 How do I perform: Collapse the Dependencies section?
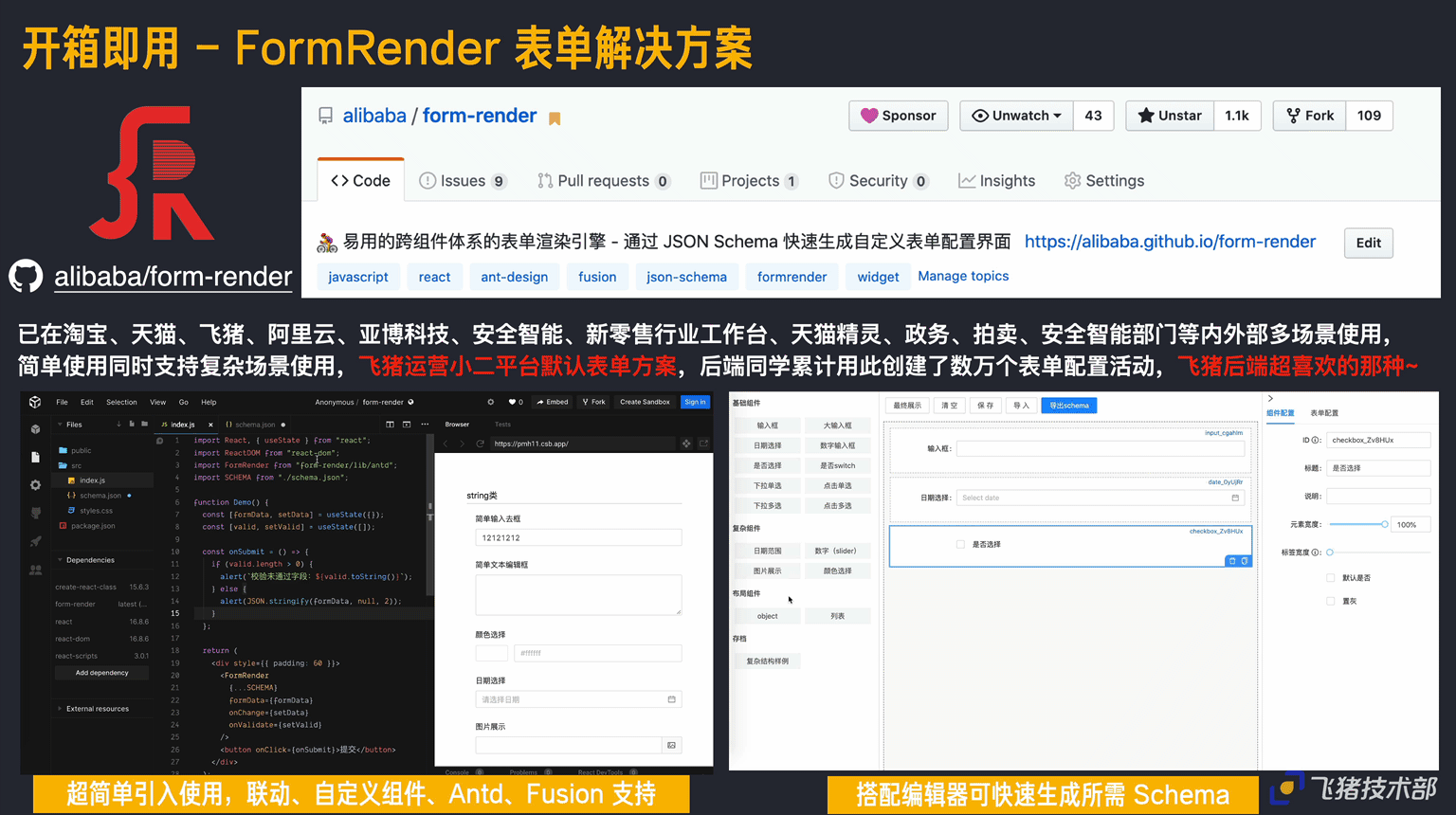tap(61, 560)
